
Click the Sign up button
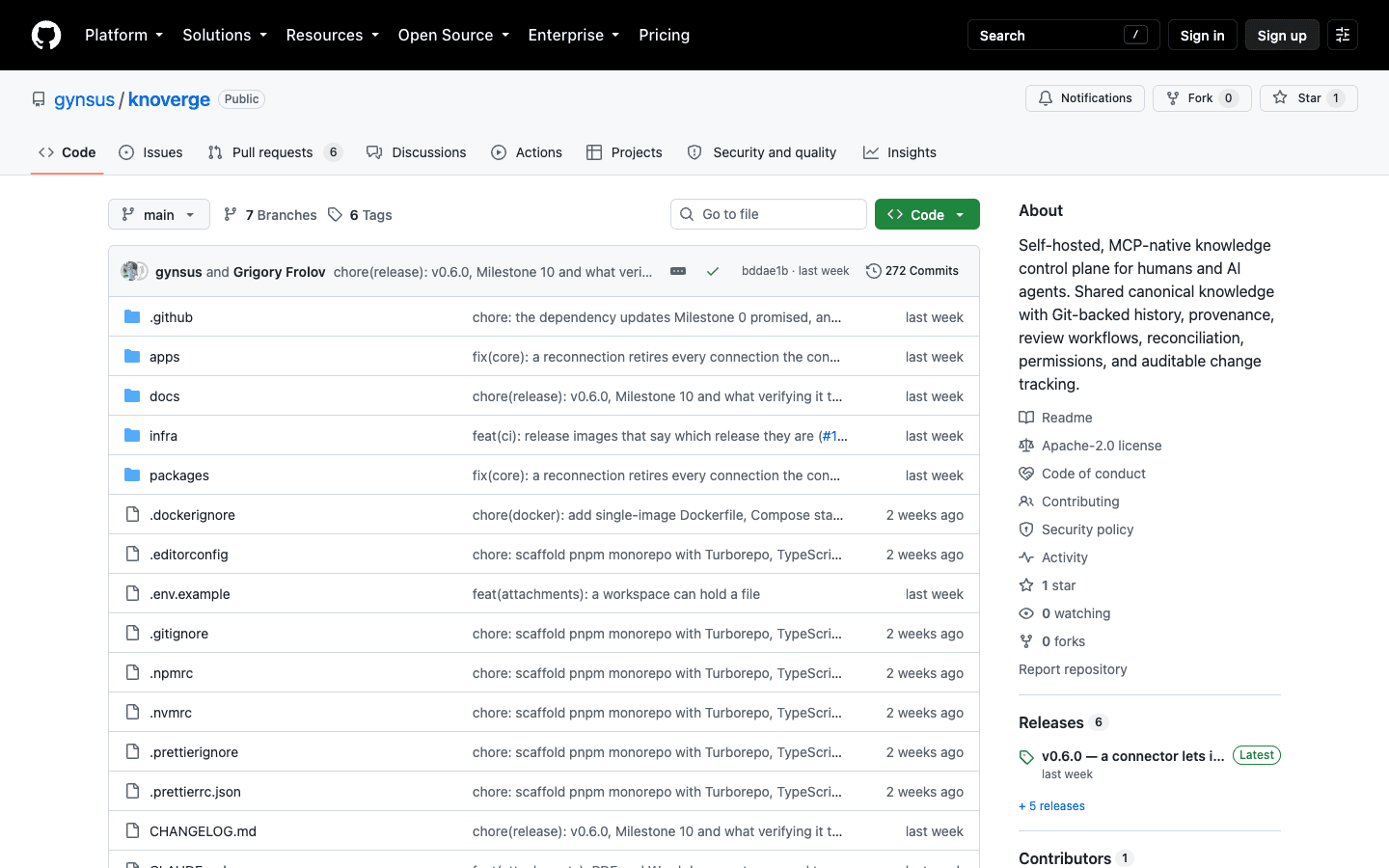point(1282,35)
